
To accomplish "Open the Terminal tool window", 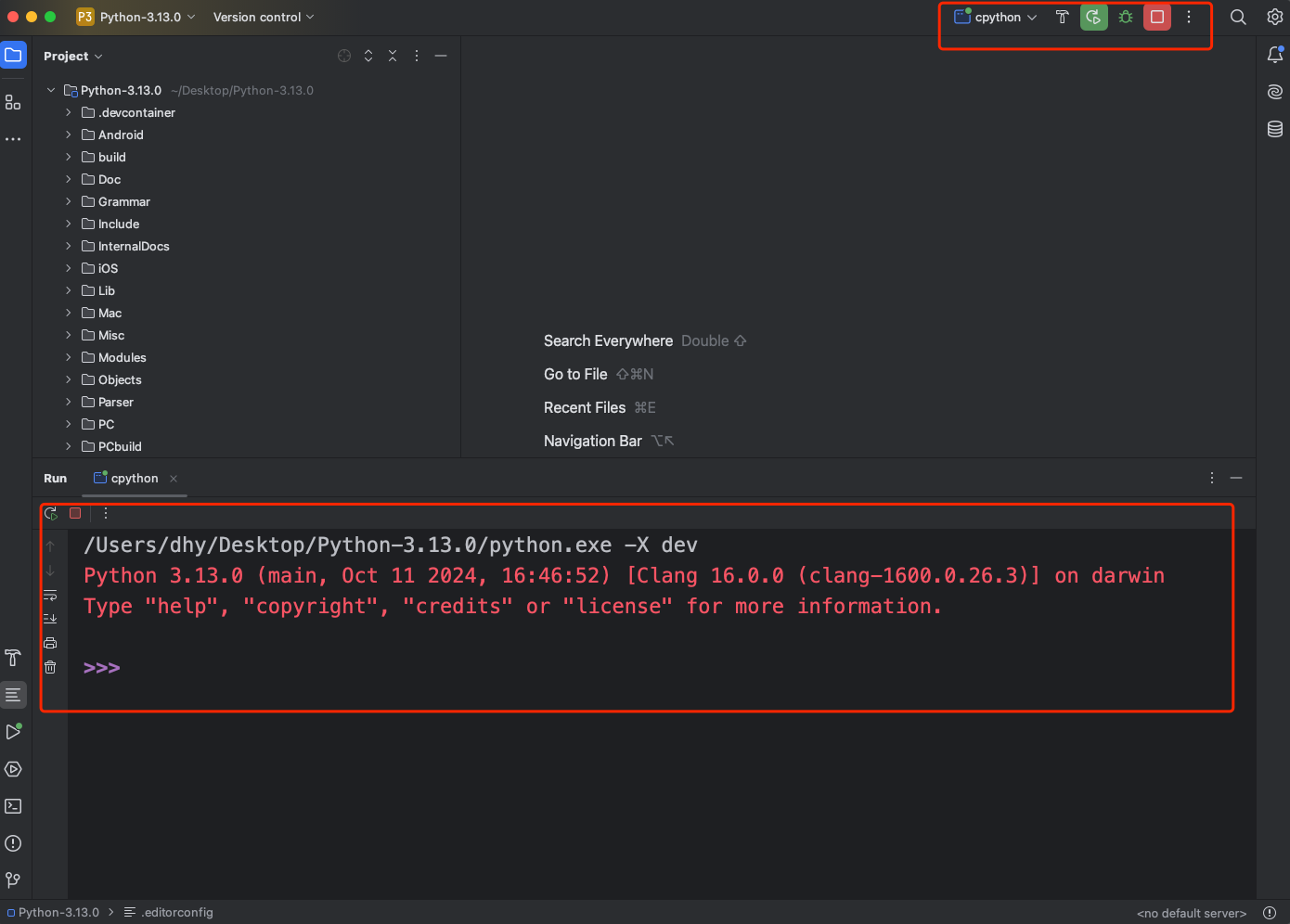I will point(13,806).
